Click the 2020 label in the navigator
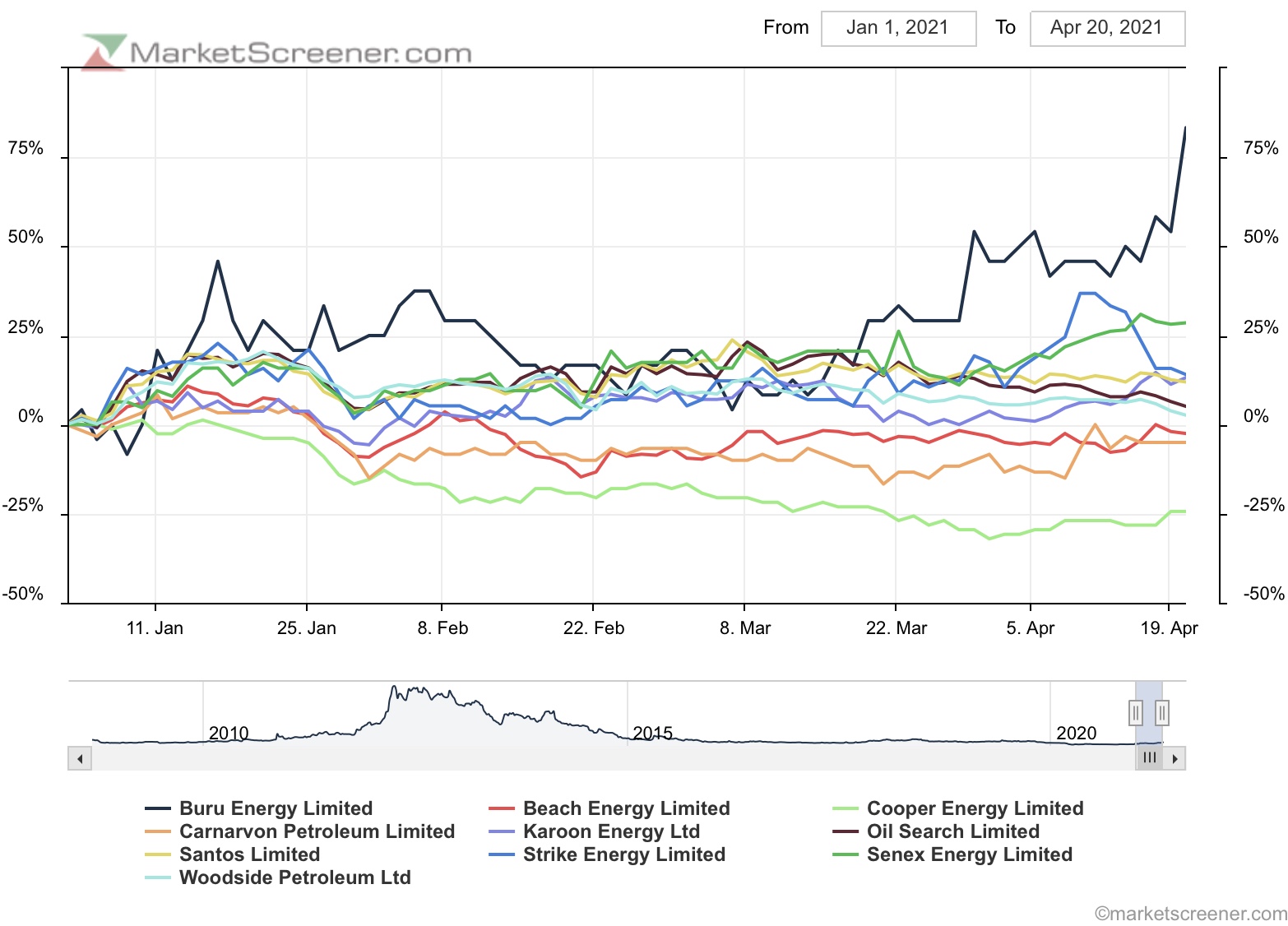 click(x=1077, y=733)
